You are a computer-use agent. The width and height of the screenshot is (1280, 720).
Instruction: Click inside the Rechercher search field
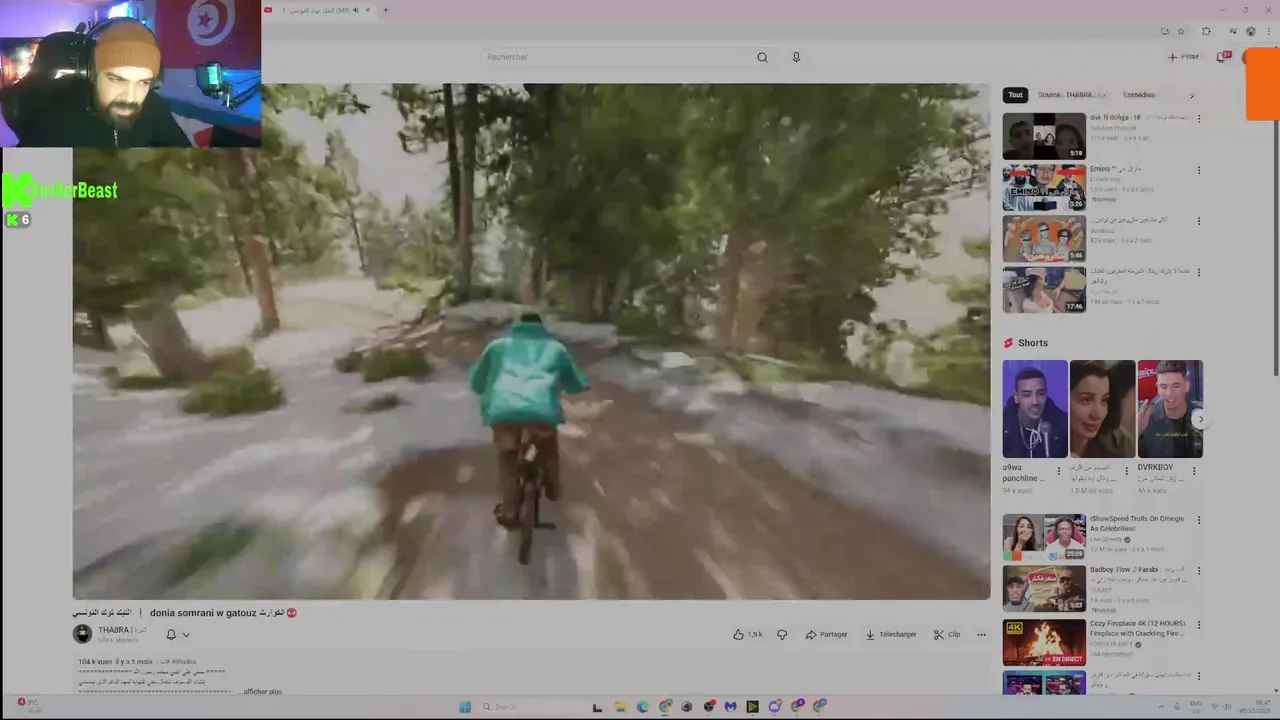click(x=615, y=57)
